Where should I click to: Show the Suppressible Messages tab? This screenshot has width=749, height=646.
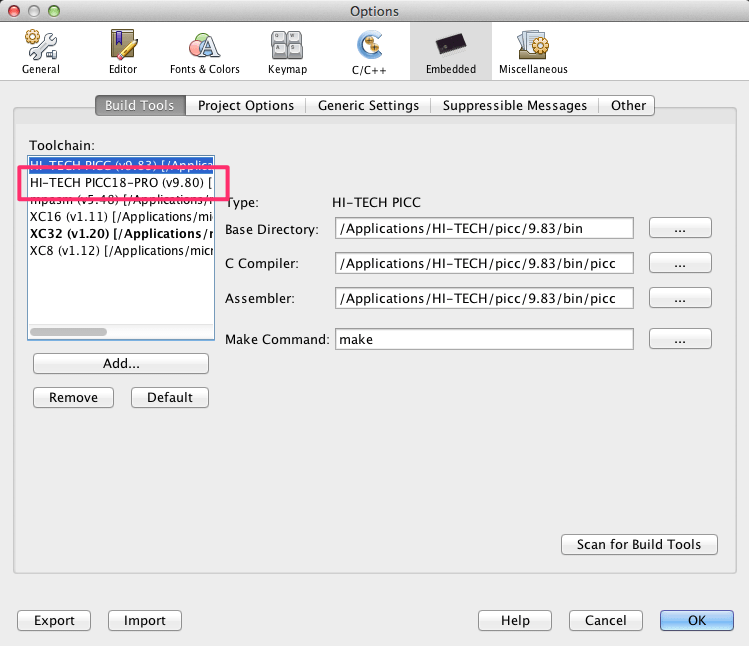tap(515, 105)
